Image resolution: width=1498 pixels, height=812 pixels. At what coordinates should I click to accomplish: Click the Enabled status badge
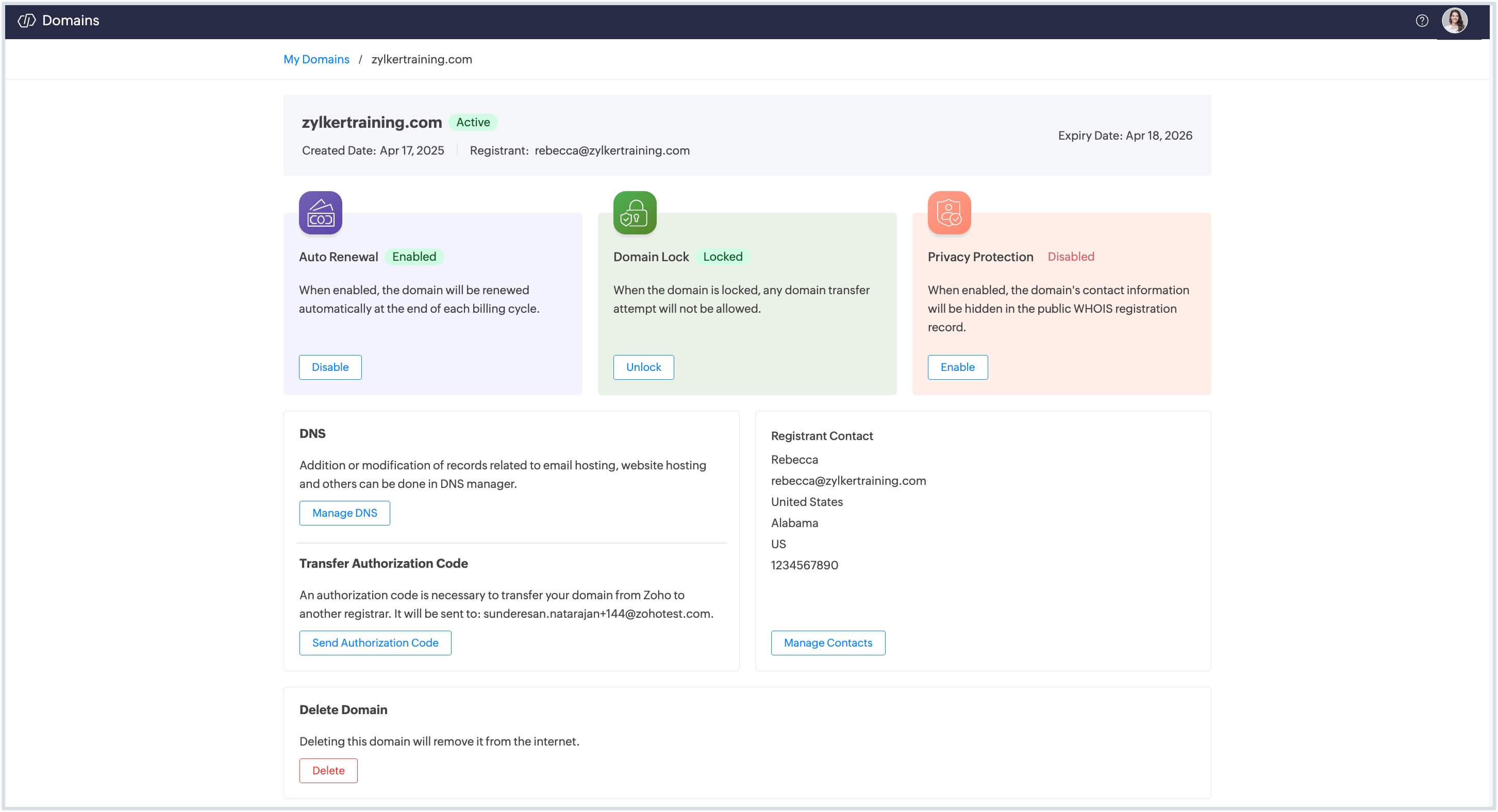414,257
